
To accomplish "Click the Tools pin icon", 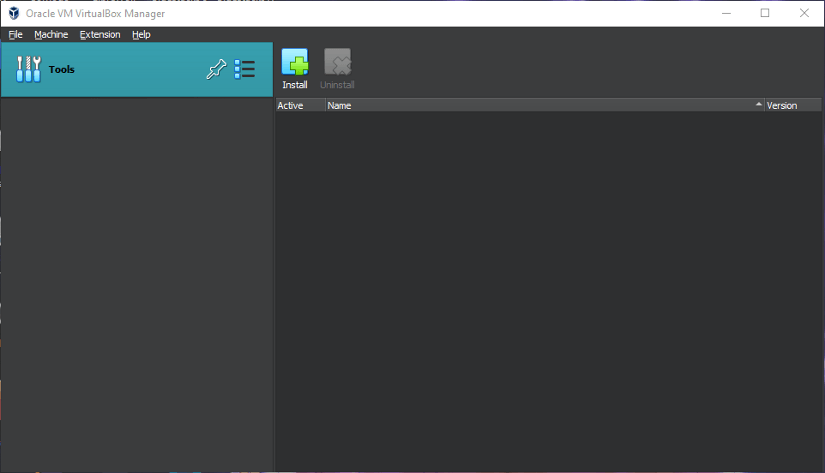I will click(x=216, y=69).
